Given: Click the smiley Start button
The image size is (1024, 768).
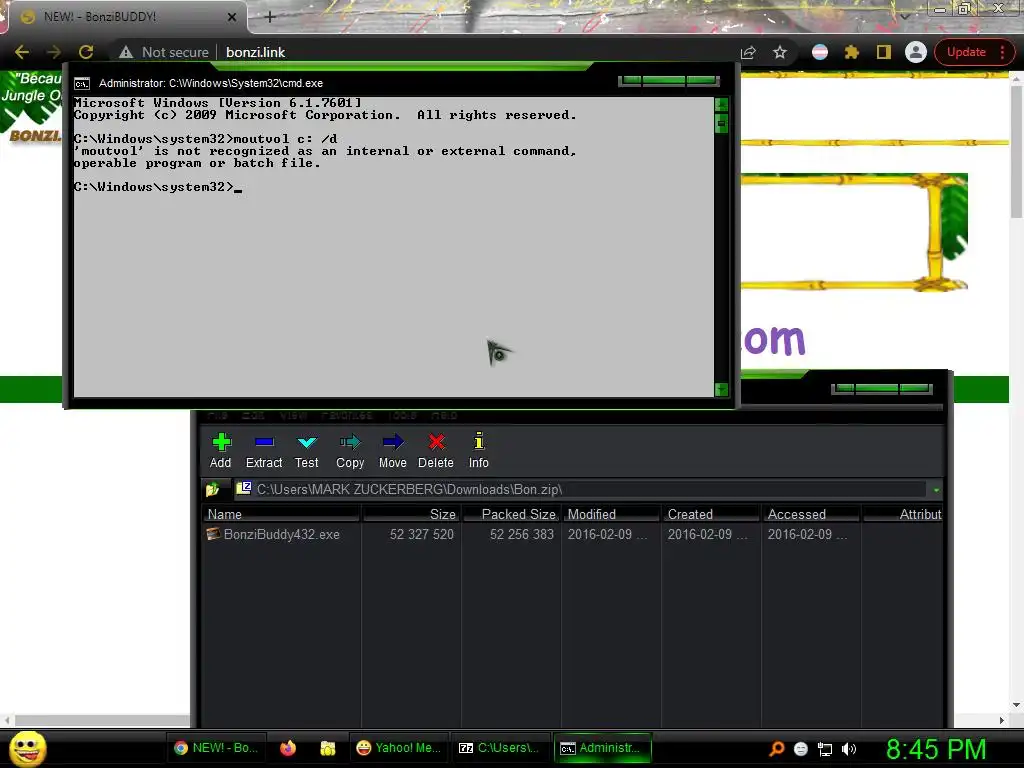Looking at the screenshot, I should point(28,748).
